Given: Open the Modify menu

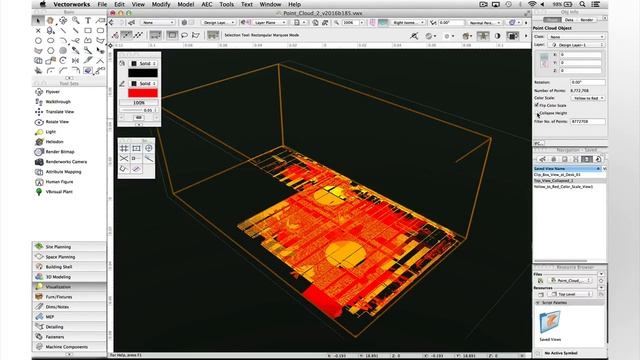Looking at the screenshot, I should click(x=161, y=4).
